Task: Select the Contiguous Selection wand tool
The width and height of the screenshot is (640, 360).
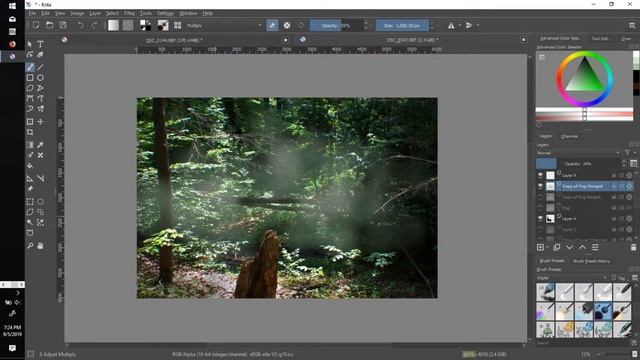Action: click(x=30, y=222)
